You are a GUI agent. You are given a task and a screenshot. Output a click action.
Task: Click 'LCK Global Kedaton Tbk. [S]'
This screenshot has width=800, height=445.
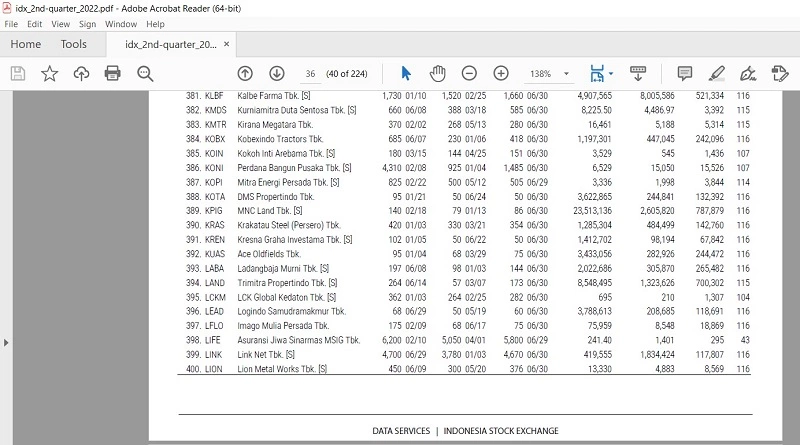pos(287,297)
